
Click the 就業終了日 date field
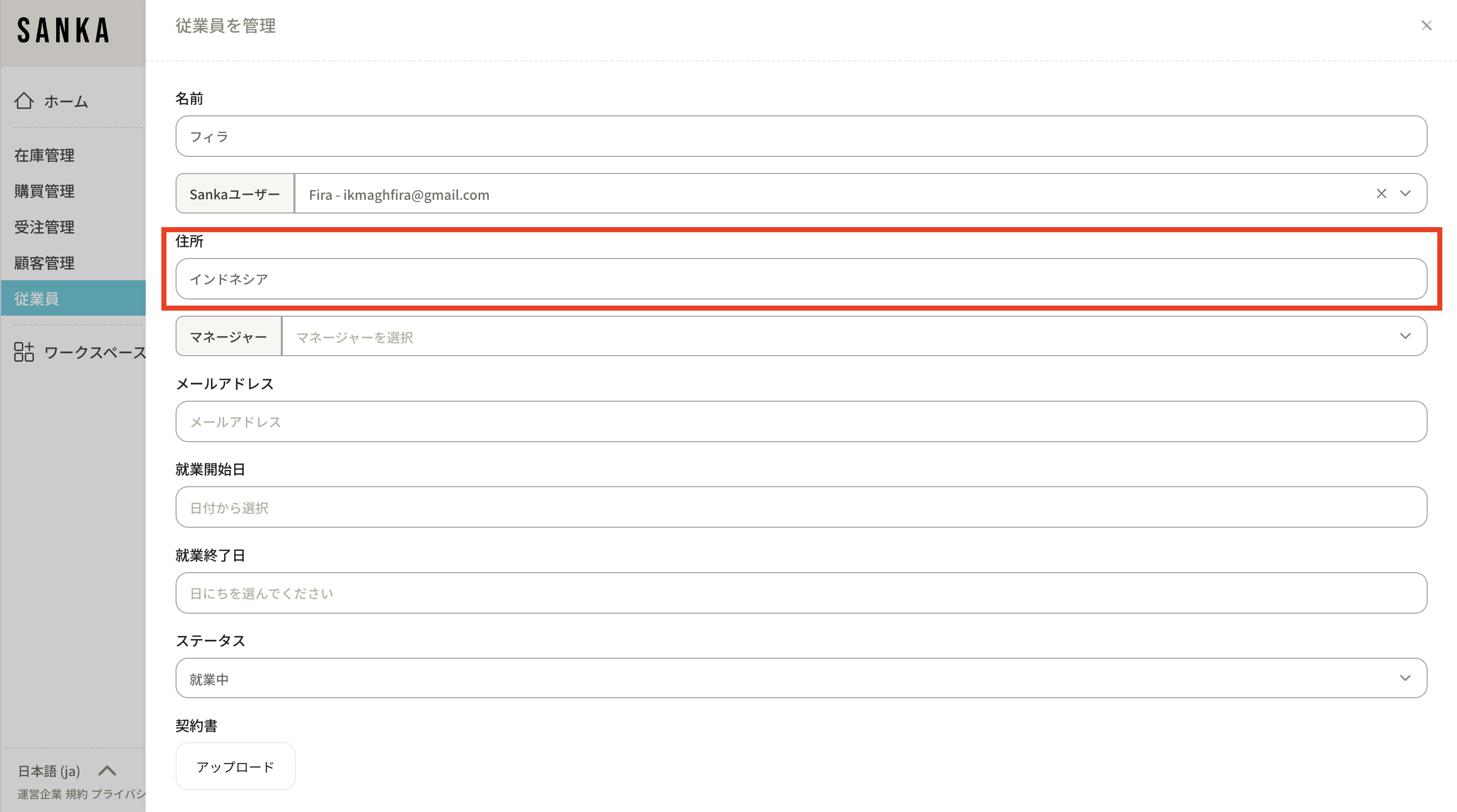(801, 593)
